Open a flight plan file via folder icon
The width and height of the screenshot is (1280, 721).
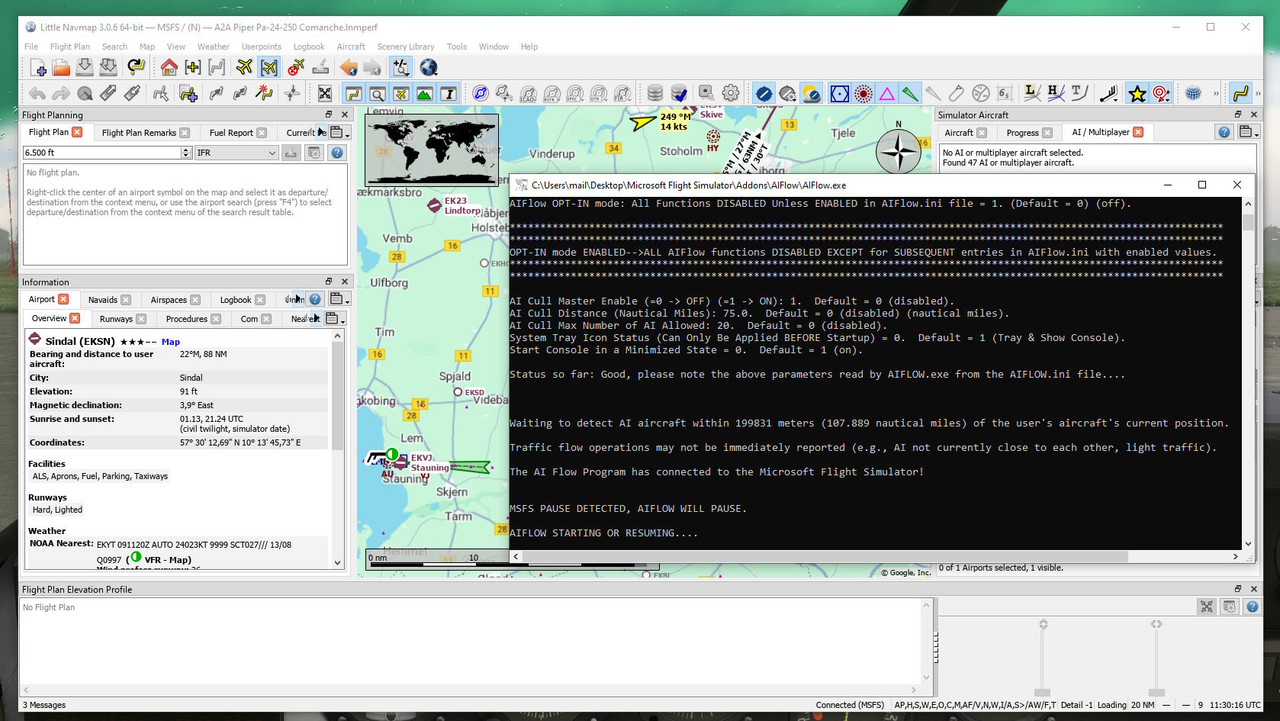click(61, 67)
